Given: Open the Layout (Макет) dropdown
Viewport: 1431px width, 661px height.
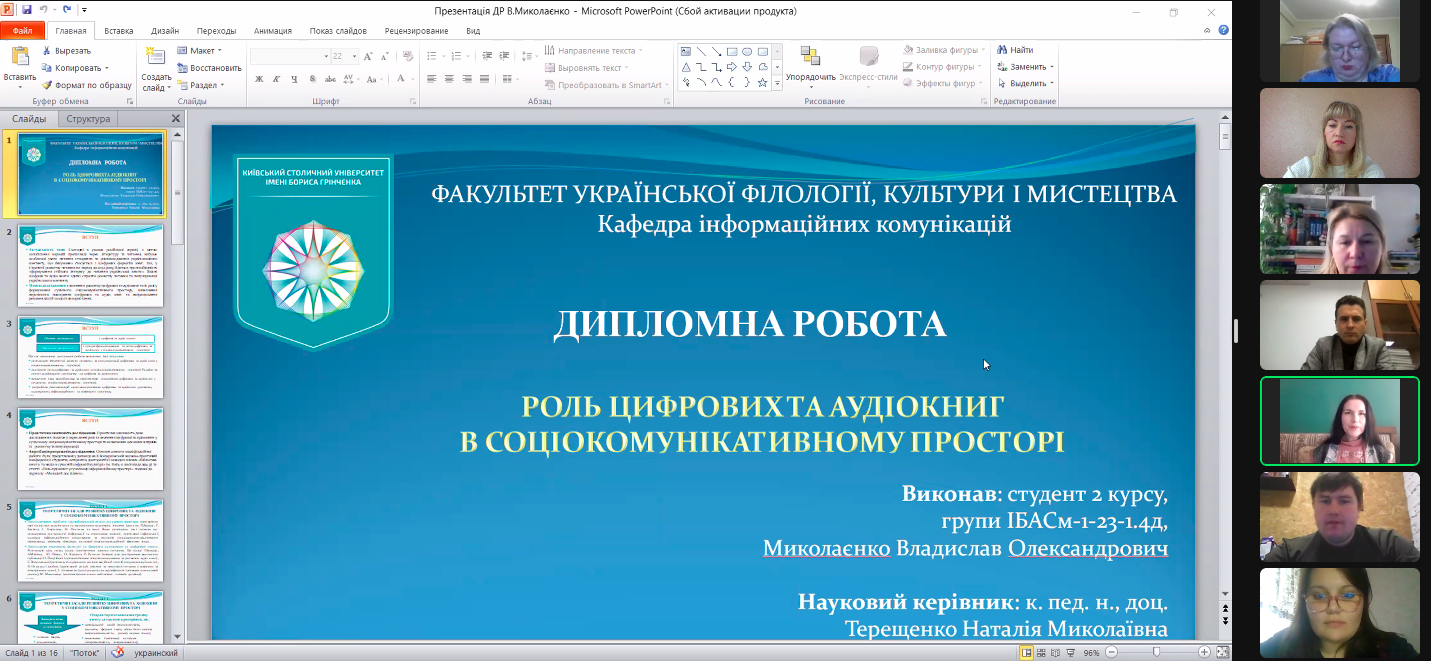Looking at the screenshot, I should coord(200,50).
